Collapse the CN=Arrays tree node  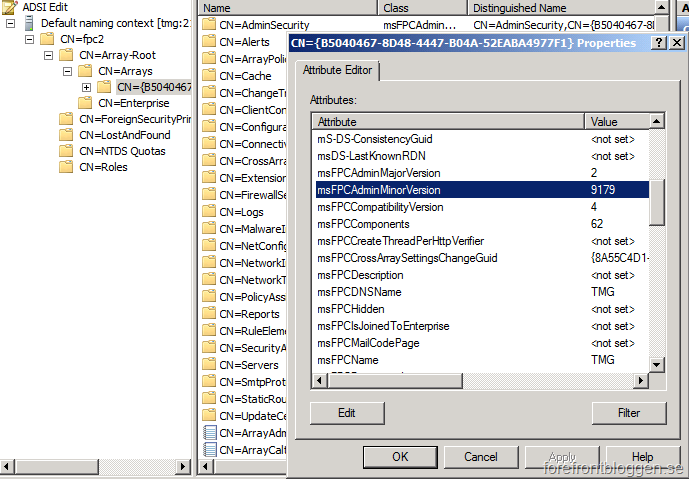(x=67, y=71)
